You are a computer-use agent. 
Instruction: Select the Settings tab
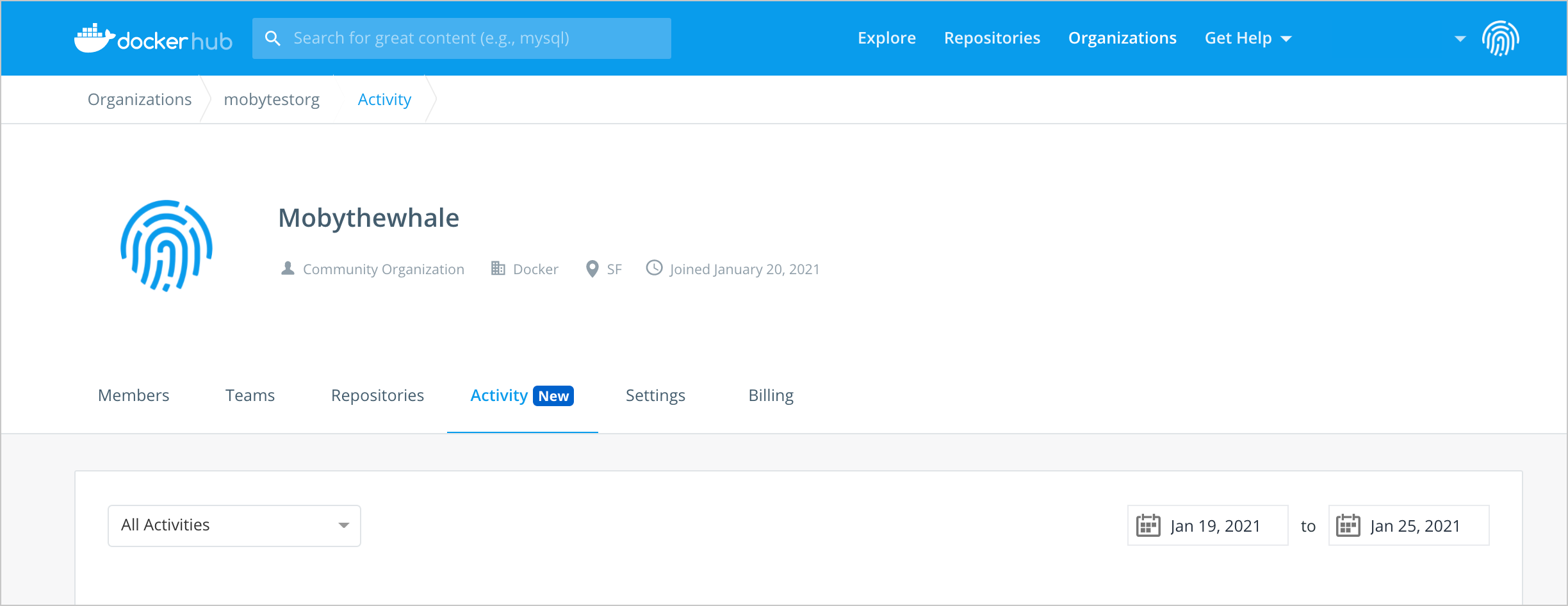pos(655,395)
